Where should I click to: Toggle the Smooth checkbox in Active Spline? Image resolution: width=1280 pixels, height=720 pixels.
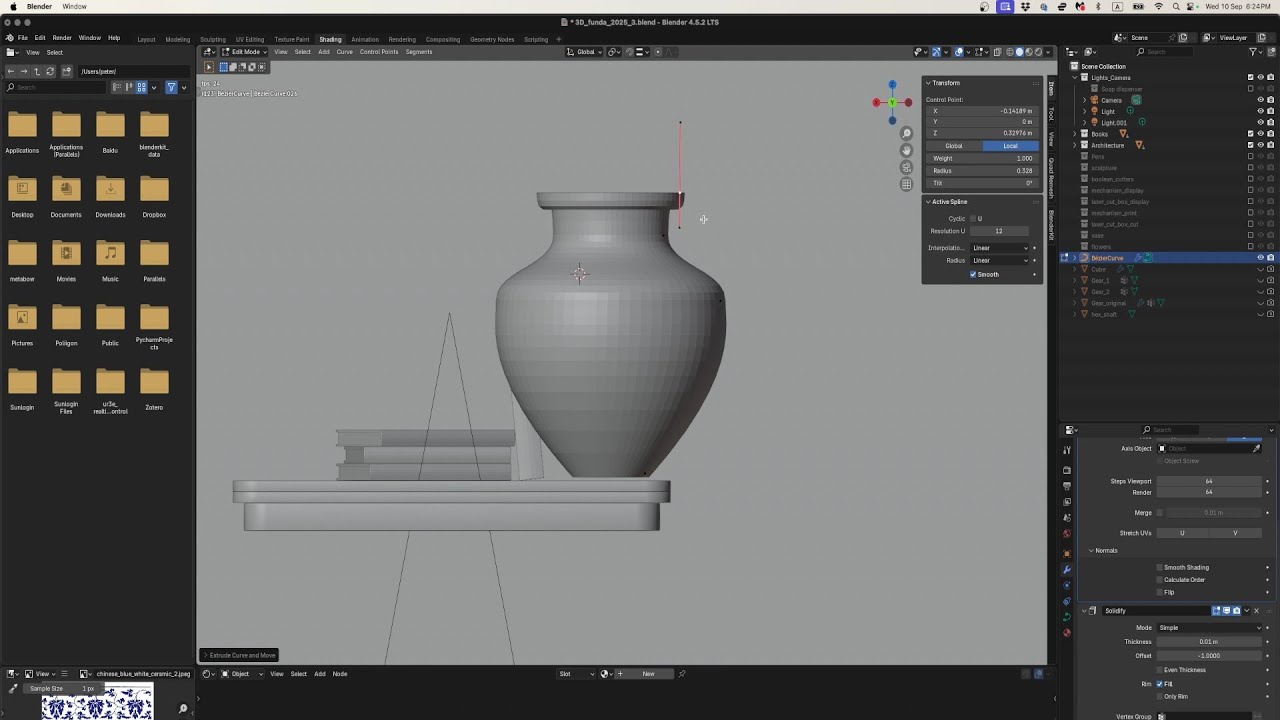(972, 274)
